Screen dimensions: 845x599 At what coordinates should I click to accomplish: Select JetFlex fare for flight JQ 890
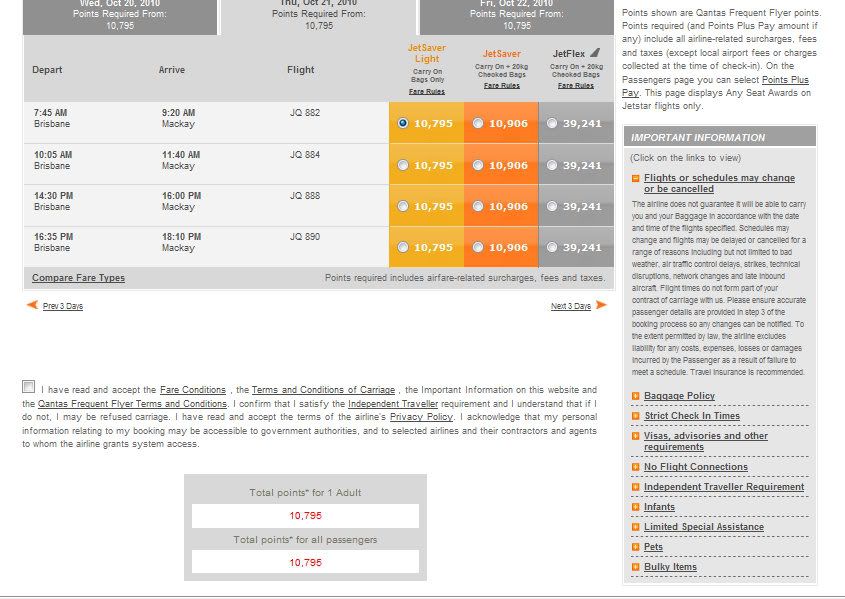(552, 247)
